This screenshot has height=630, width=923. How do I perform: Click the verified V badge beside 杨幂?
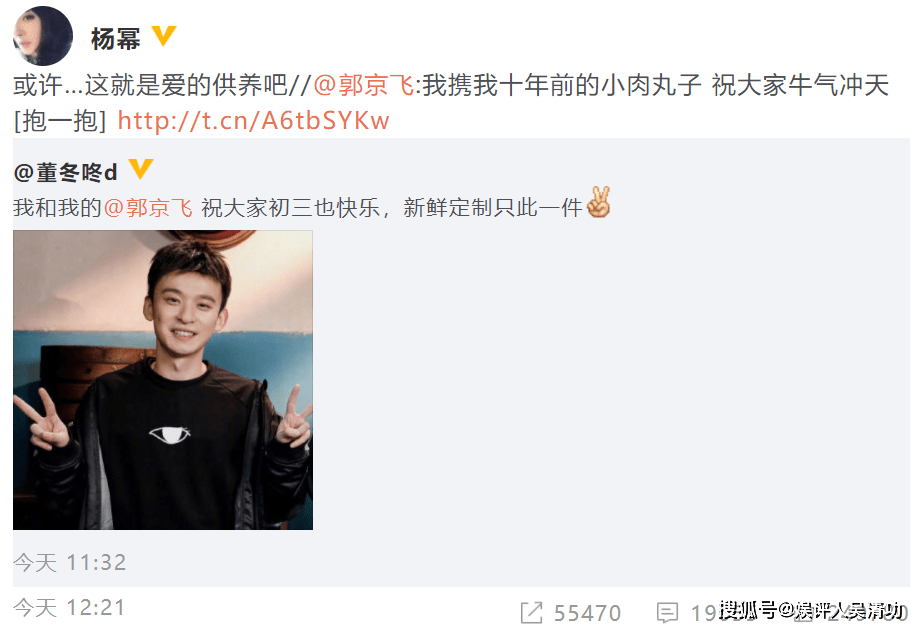pos(164,36)
